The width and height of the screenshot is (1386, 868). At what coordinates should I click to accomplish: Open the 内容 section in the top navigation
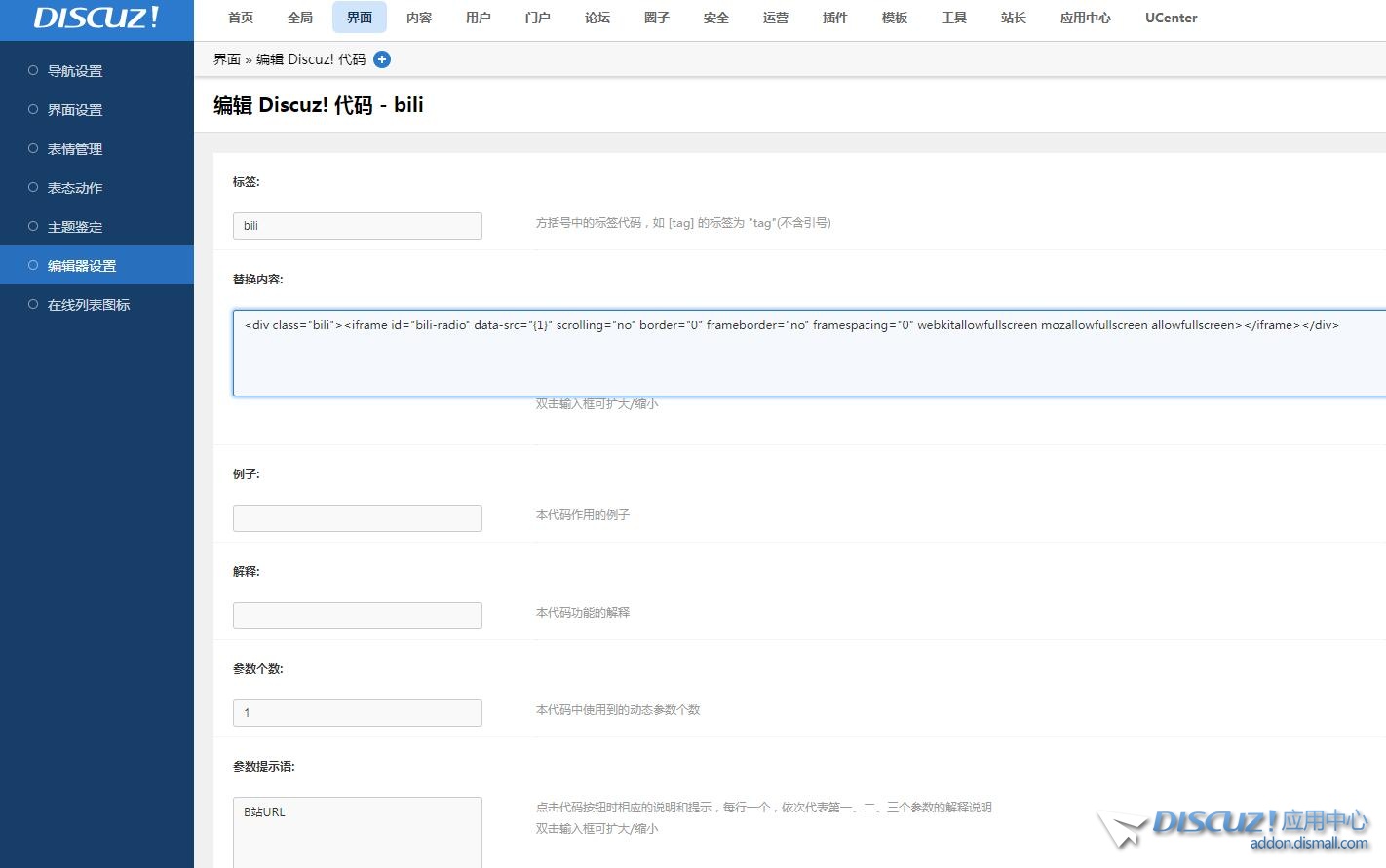[418, 18]
